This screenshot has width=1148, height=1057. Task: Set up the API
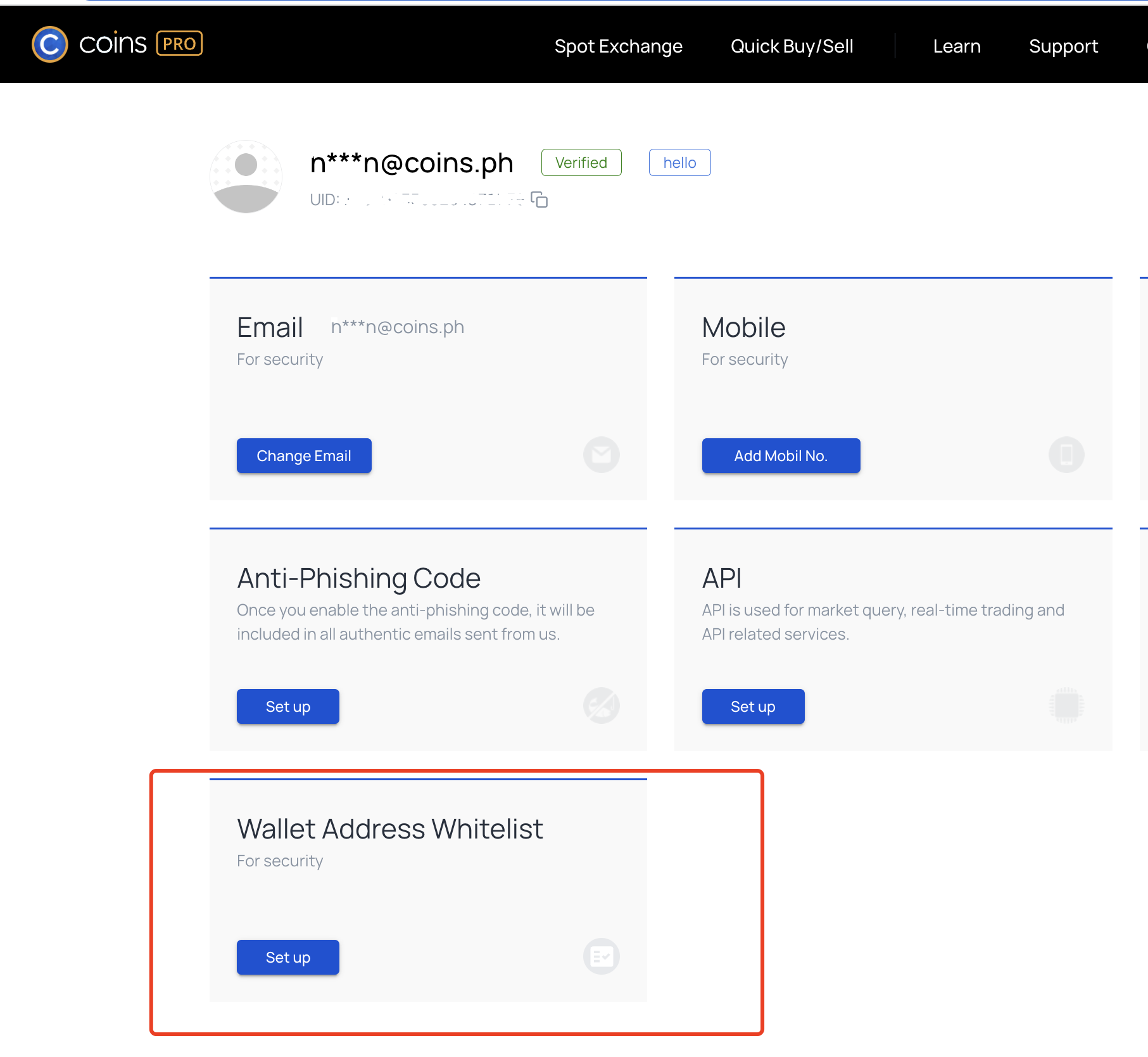[753, 707]
